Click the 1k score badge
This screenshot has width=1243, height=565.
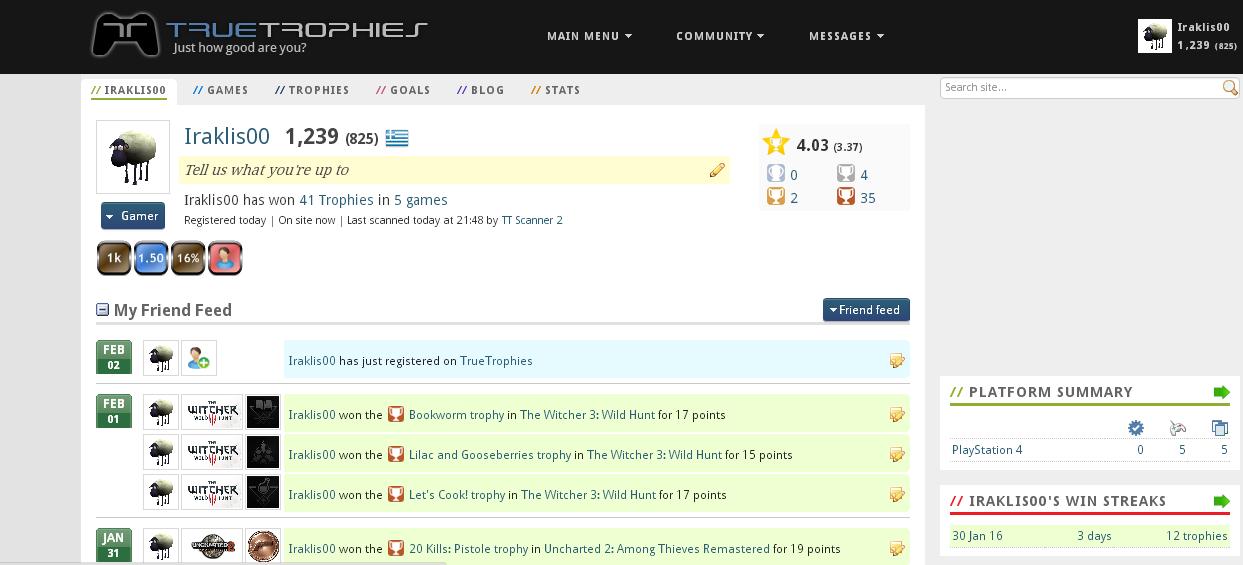click(114, 258)
